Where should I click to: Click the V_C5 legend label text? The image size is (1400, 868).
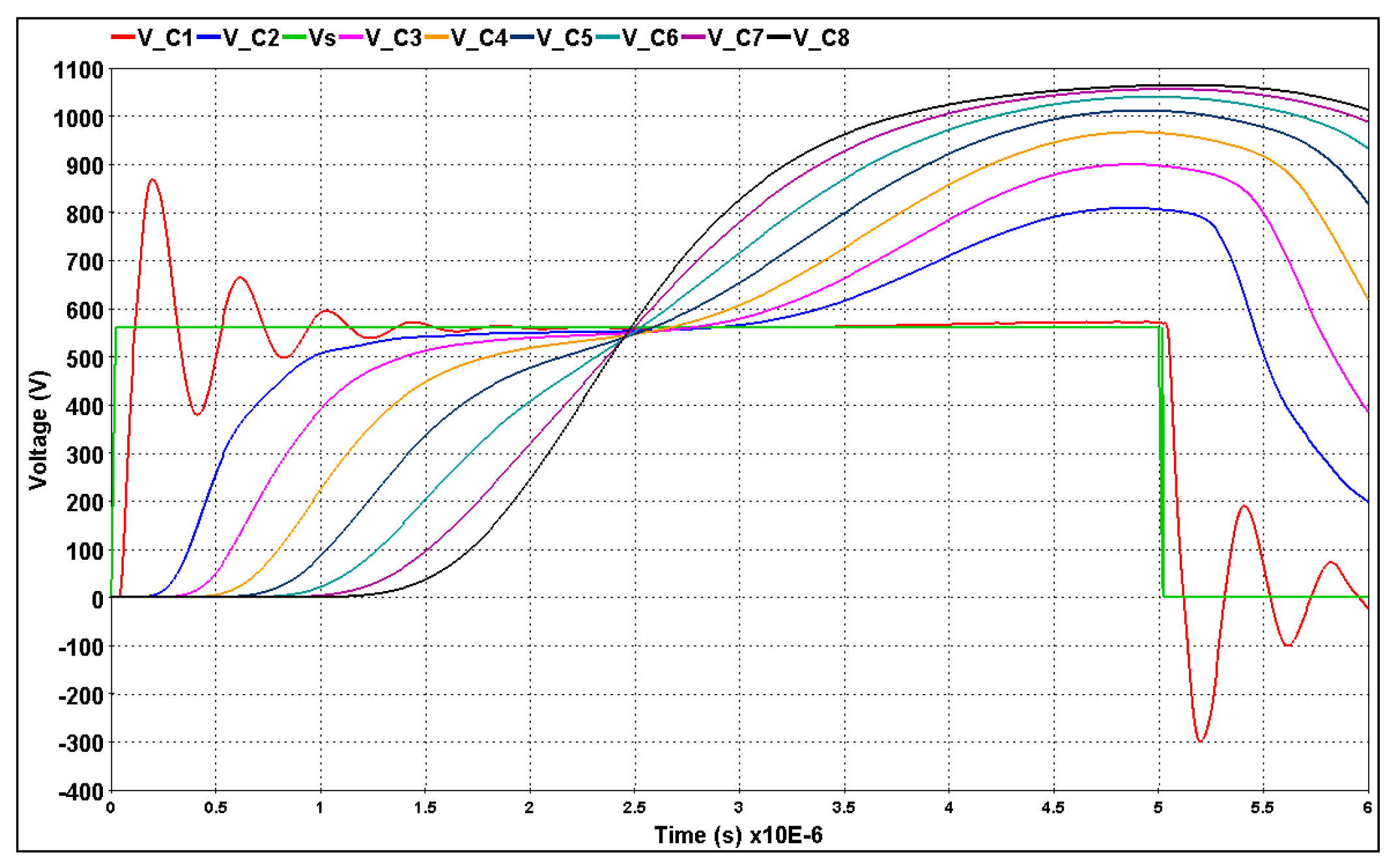pyautogui.click(x=564, y=38)
